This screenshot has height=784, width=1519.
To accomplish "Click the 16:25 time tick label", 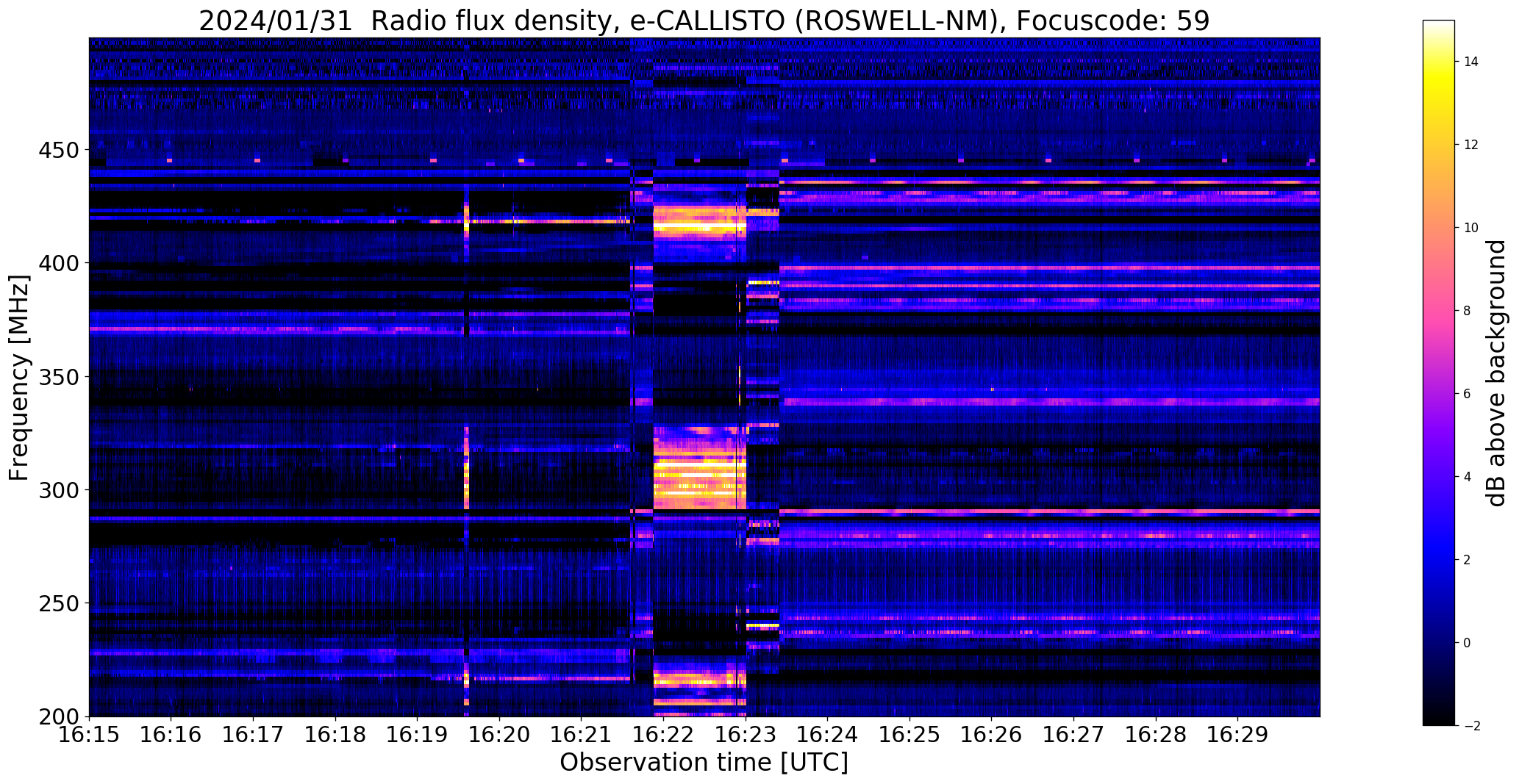I will coord(909,734).
